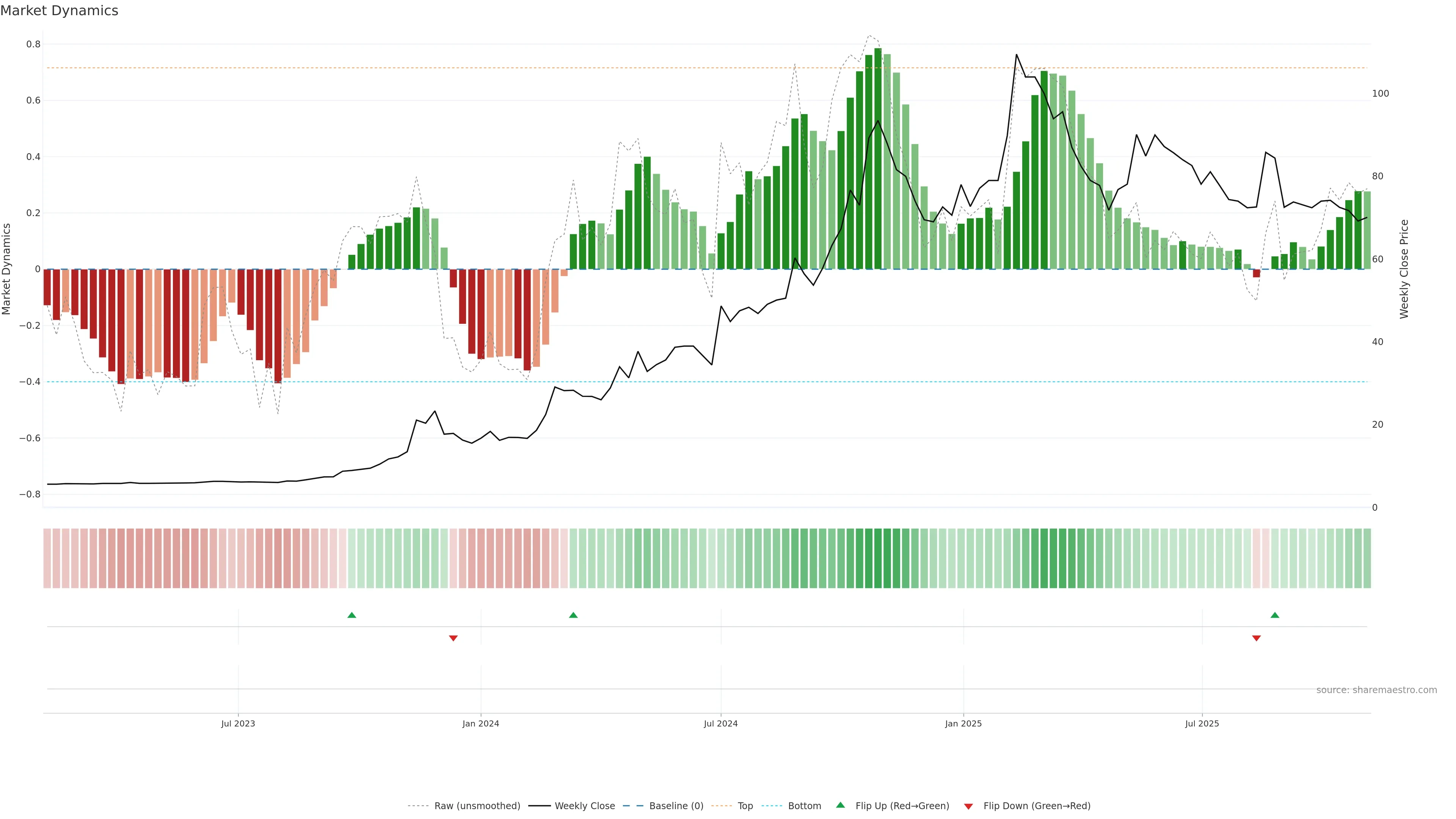Click the Jan 2025 x-axis label
Image resolution: width=1456 pixels, height=819 pixels.
click(963, 723)
